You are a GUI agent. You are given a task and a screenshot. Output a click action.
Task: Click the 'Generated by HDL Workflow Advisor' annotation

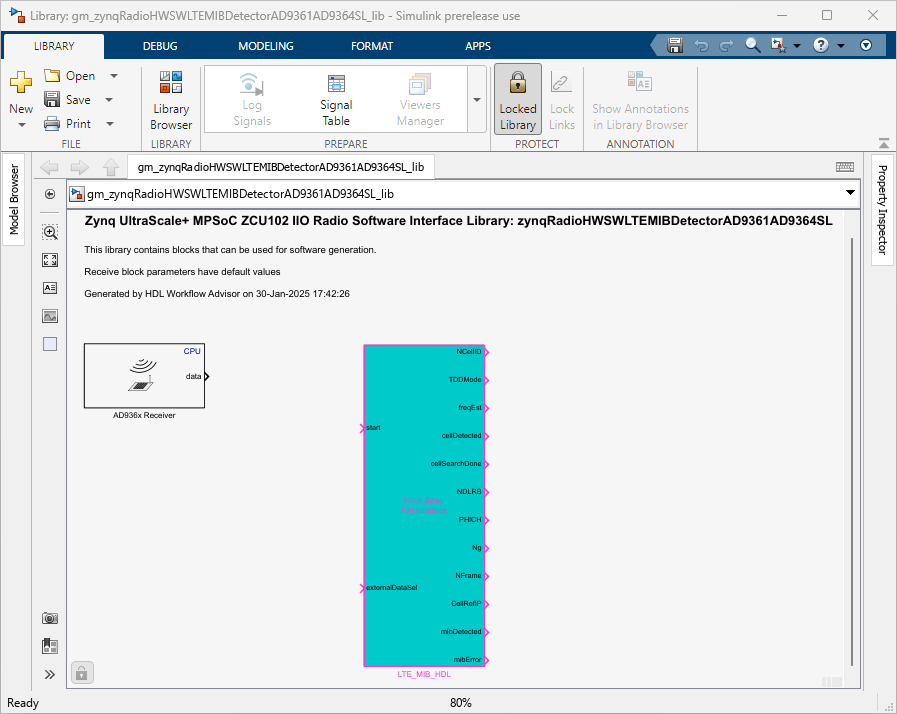(x=217, y=293)
